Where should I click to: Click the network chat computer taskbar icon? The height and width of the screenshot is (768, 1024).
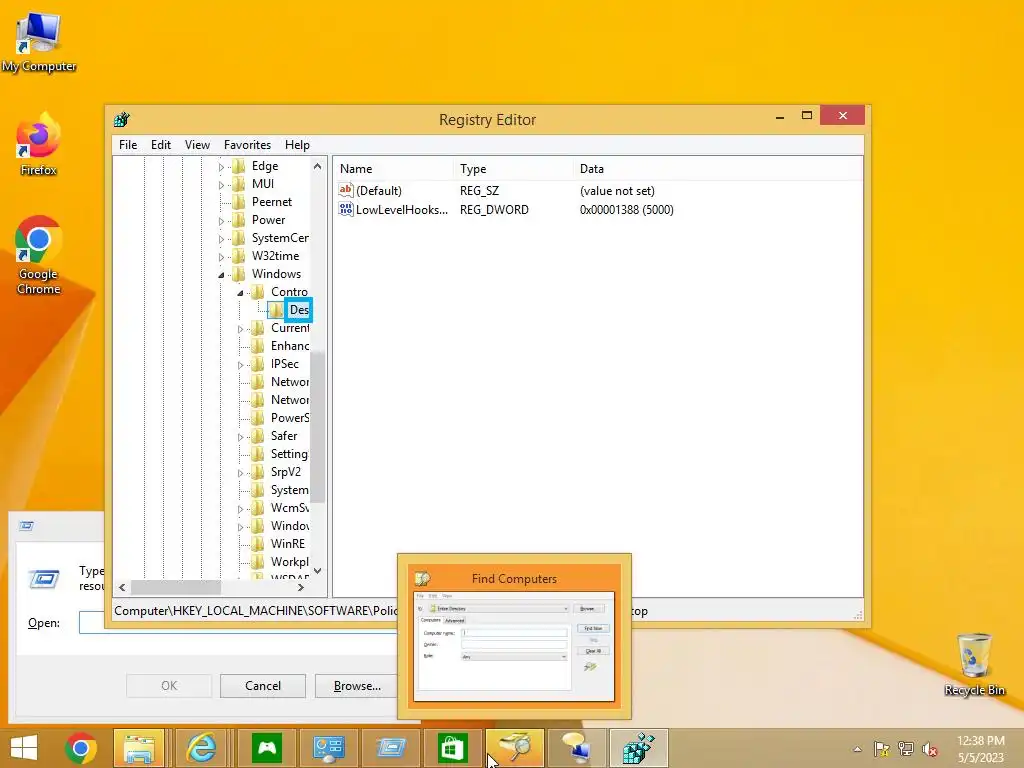[577, 748]
